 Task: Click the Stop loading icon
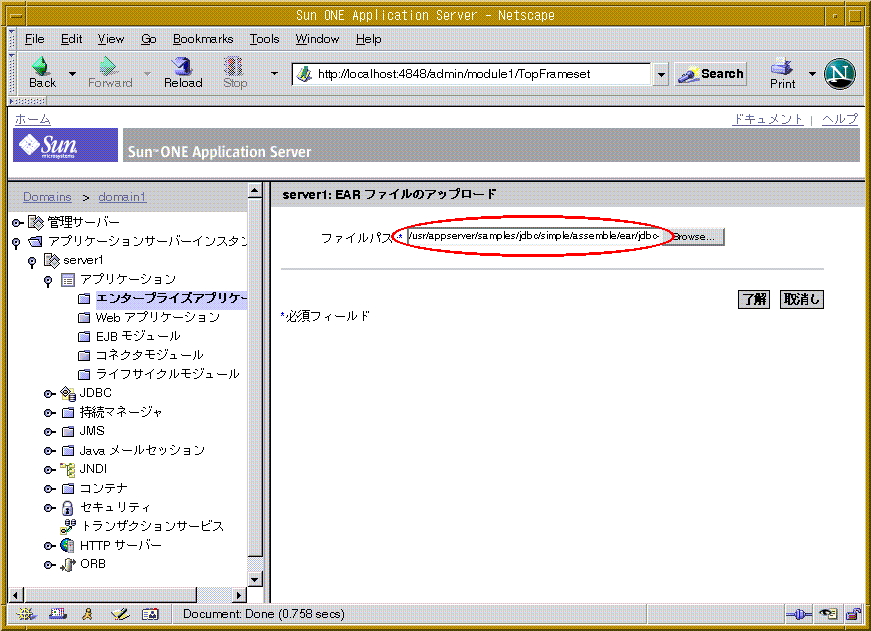pos(234,66)
